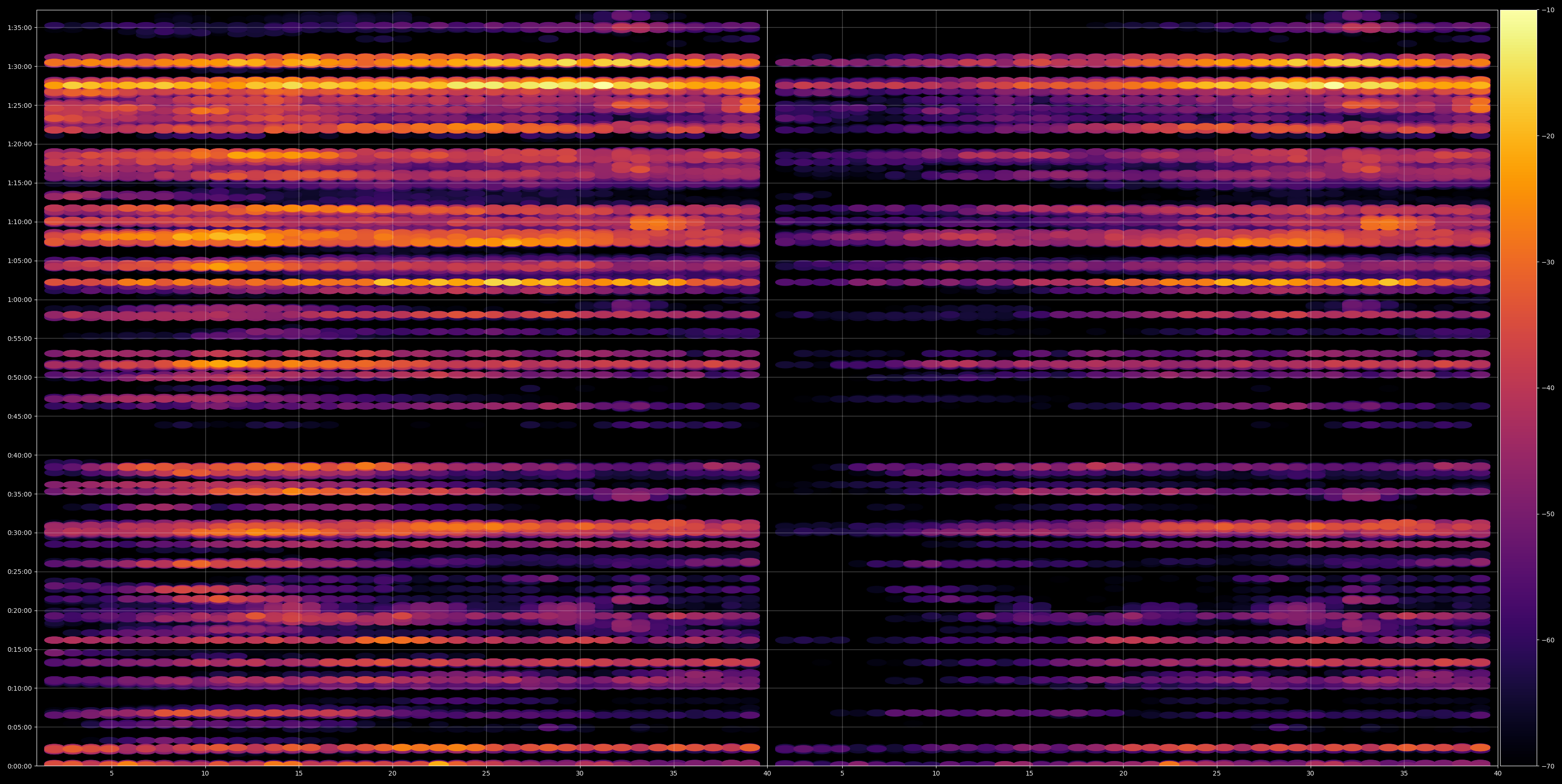The height and width of the screenshot is (784, 1562).
Task: Click the −70 colorbar tick label
Action: click(x=1548, y=766)
